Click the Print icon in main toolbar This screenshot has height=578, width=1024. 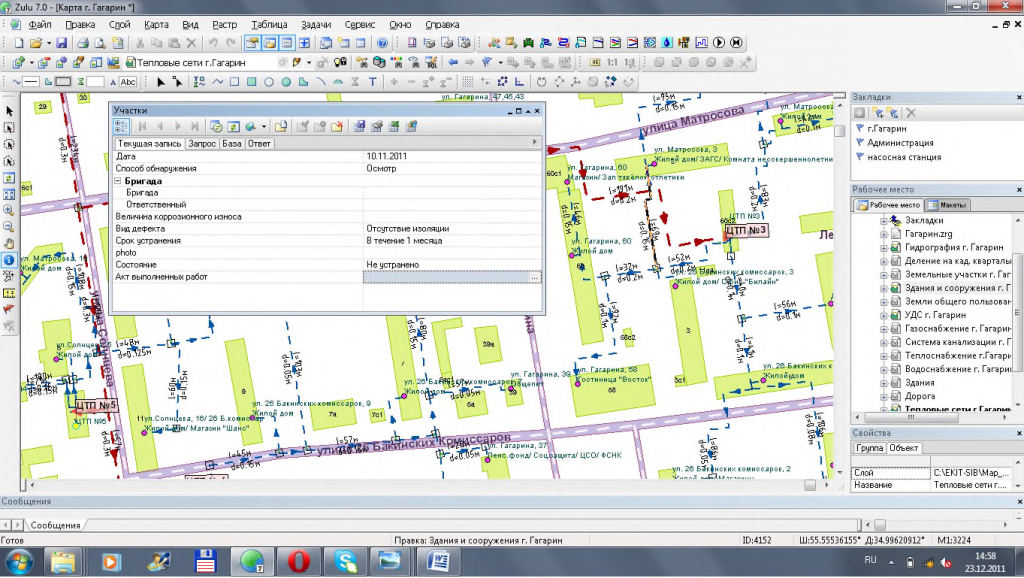tap(84, 43)
